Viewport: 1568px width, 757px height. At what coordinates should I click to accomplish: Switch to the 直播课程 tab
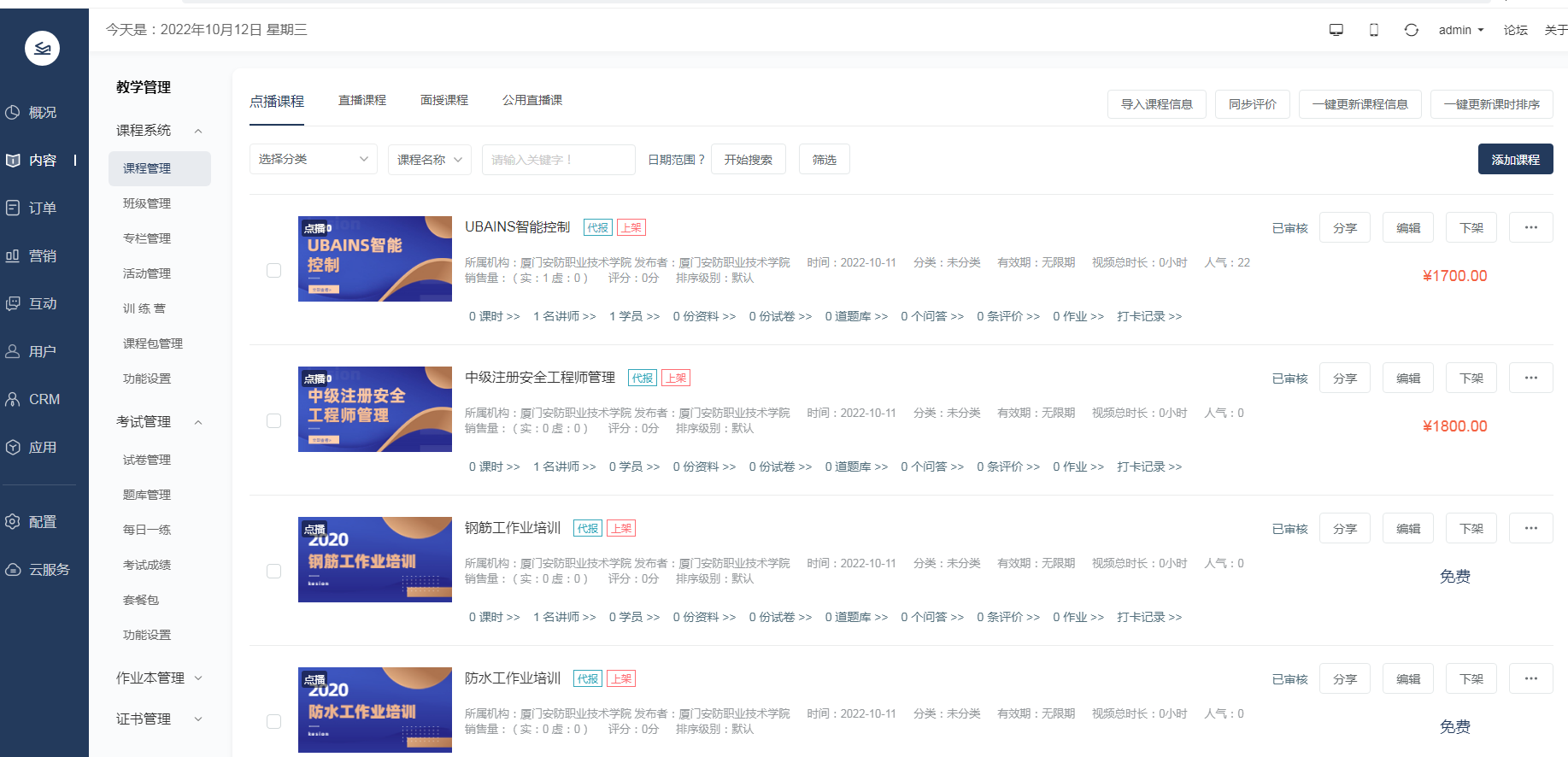point(362,101)
